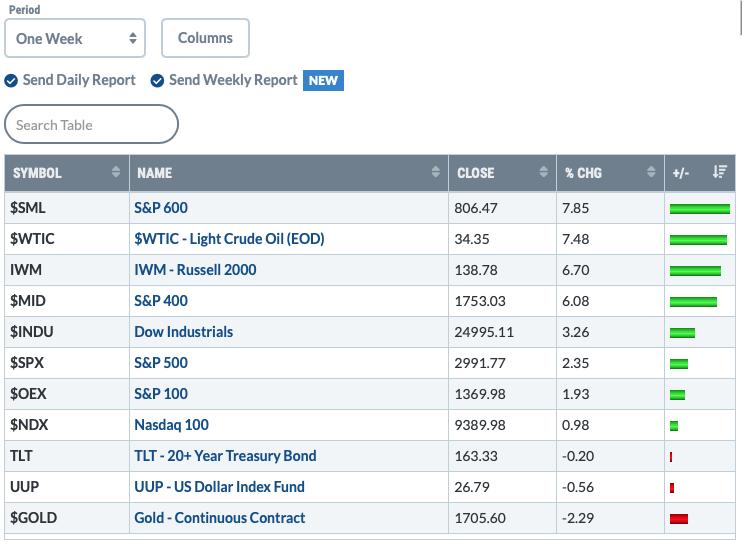Click the close value 138.78
Viewport: 742px width, 544px height.
[x=476, y=270]
